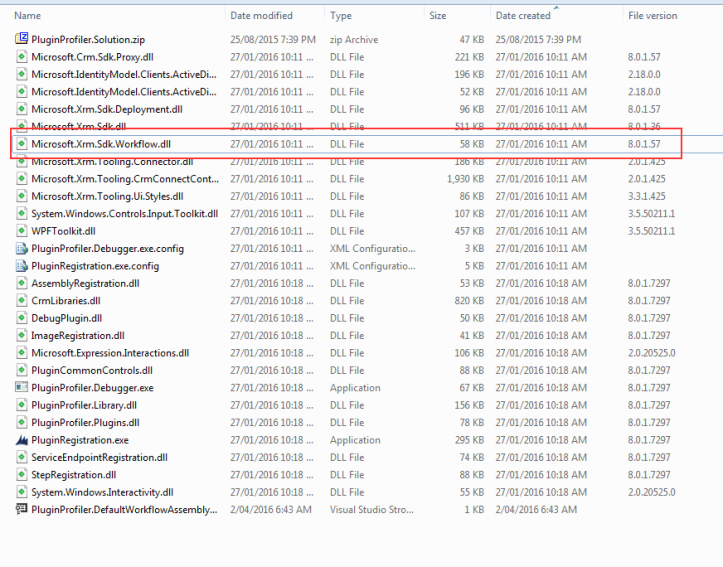Image resolution: width=723 pixels, height=567 pixels.
Task: Click the PluginCommonControls.dll file icon
Action: point(22,370)
